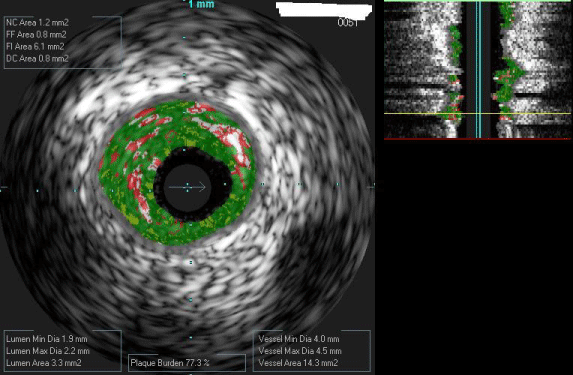This screenshot has width=573, height=375.
Task: Click the cyan catheter line in longitudinal view
Action: pos(478,69)
